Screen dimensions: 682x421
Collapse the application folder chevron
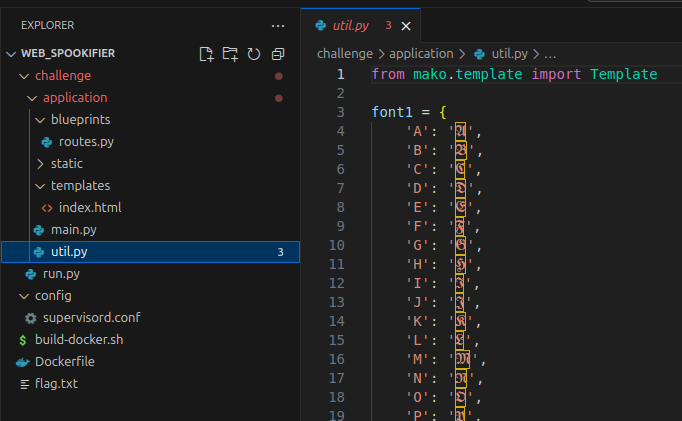(32, 98)
